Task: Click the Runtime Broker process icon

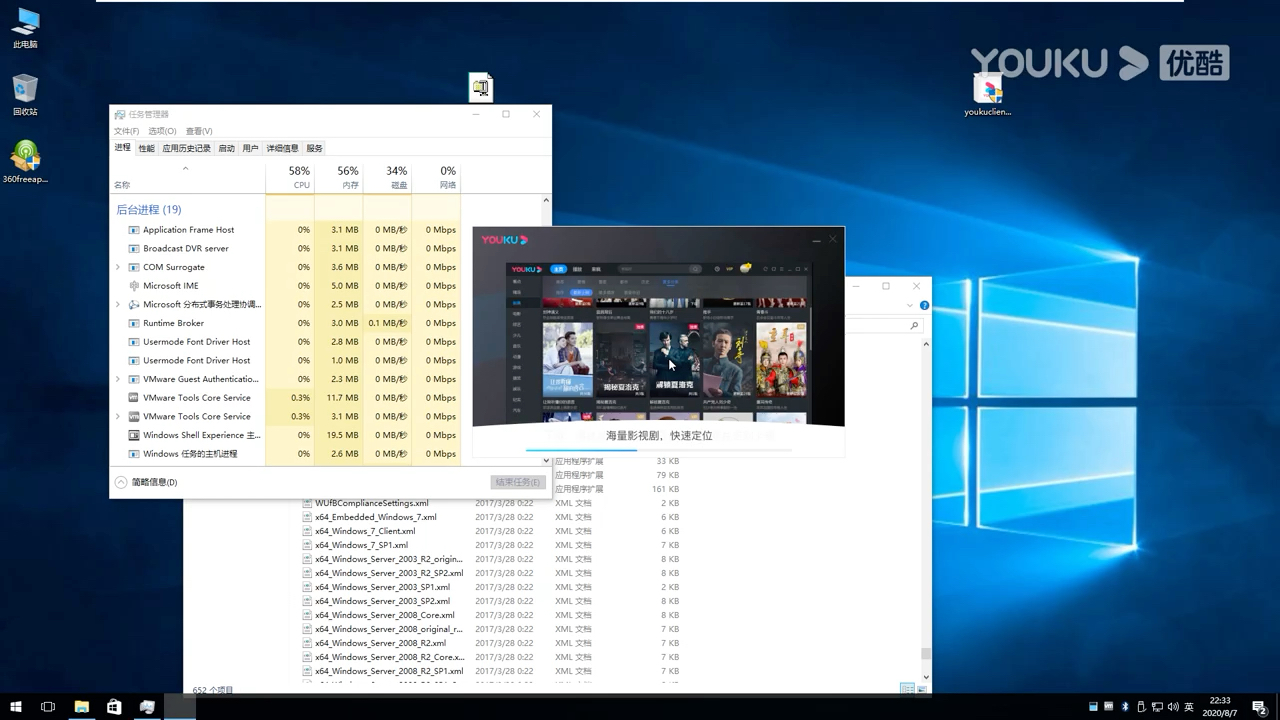Action: pos(134,323)
